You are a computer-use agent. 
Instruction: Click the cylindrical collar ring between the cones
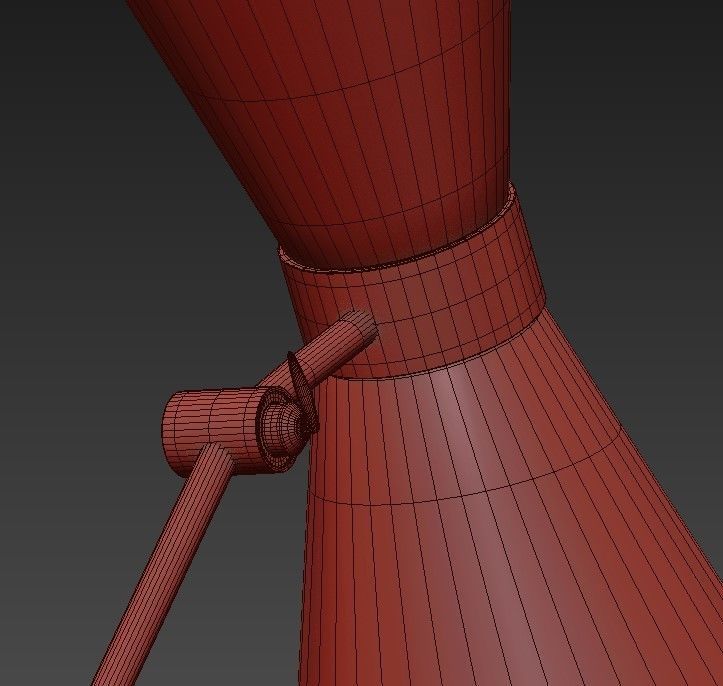(415, 295)
